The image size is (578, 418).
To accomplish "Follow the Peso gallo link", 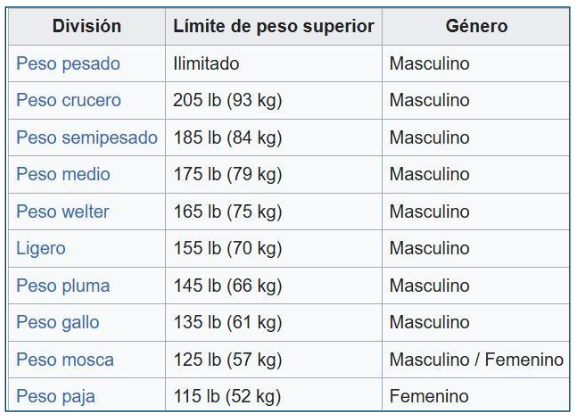I will tap(58, 323).
